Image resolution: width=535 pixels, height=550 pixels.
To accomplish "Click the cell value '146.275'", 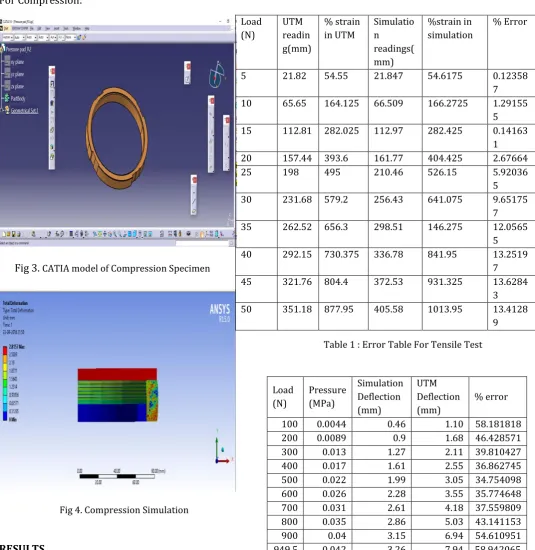I will coord(445,227).
